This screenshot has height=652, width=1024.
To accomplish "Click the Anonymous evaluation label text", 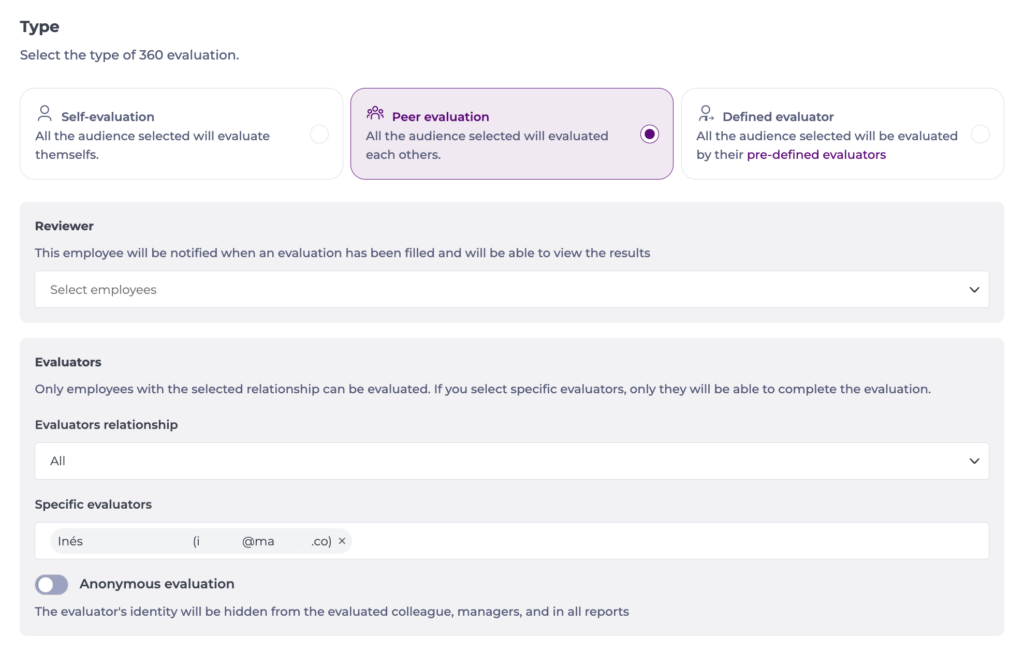I will pos(157,584).
